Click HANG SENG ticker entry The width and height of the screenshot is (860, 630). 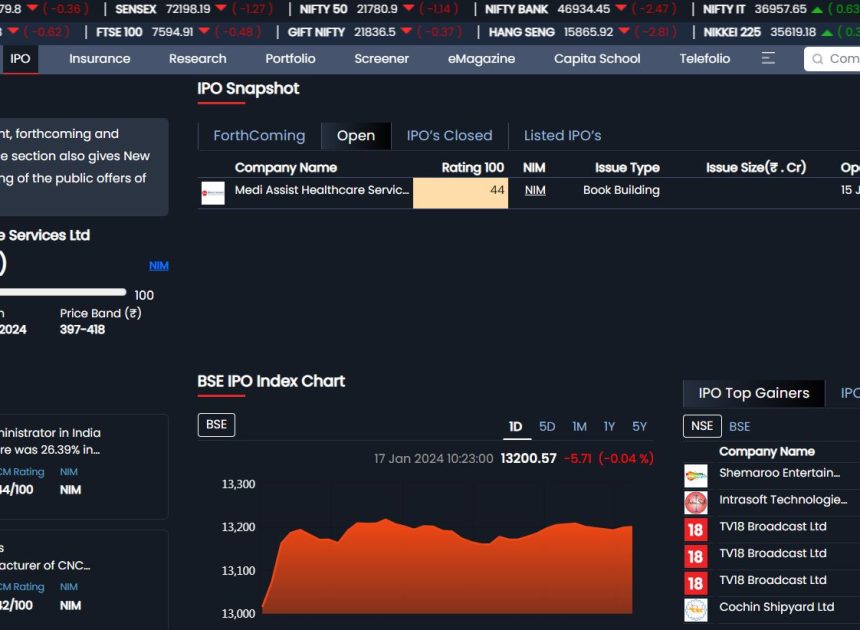coord(583,32)
